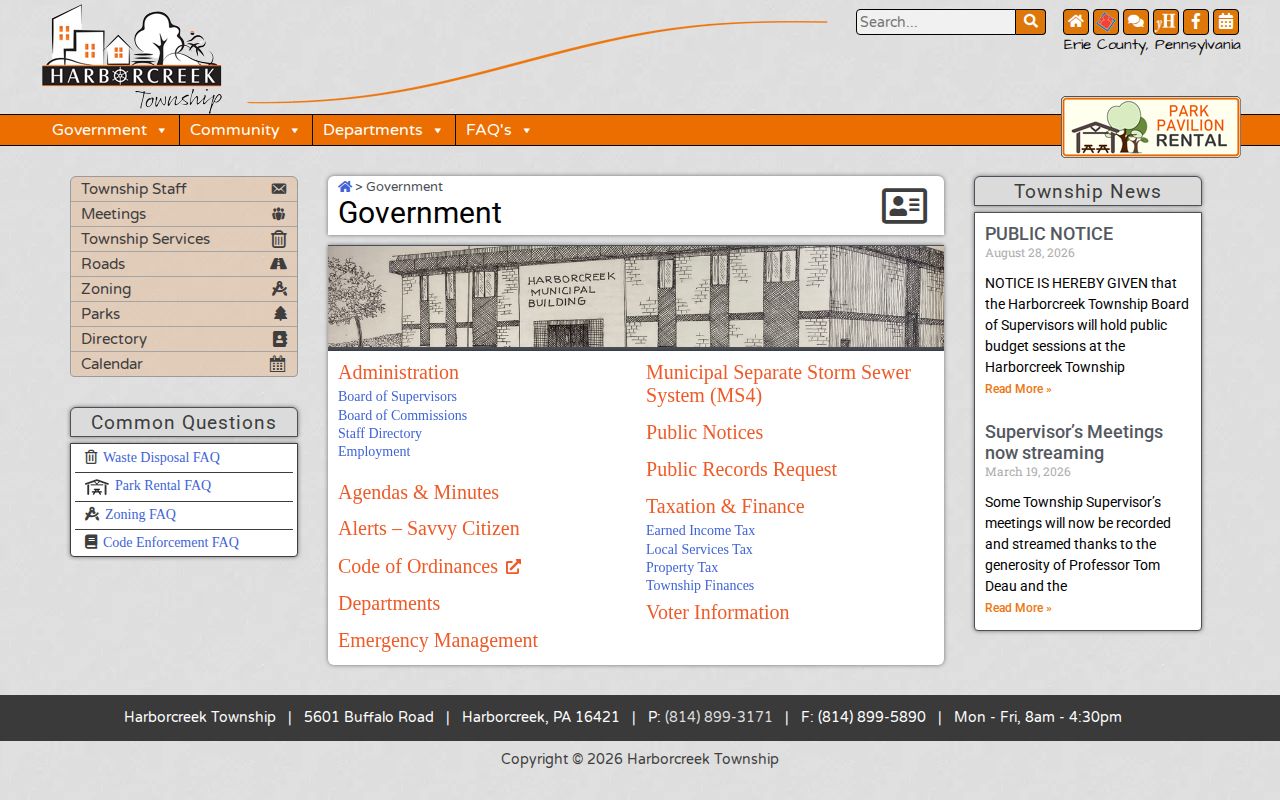Click the municipal building sketch image

pyautogui.click(x=636, y=298)
